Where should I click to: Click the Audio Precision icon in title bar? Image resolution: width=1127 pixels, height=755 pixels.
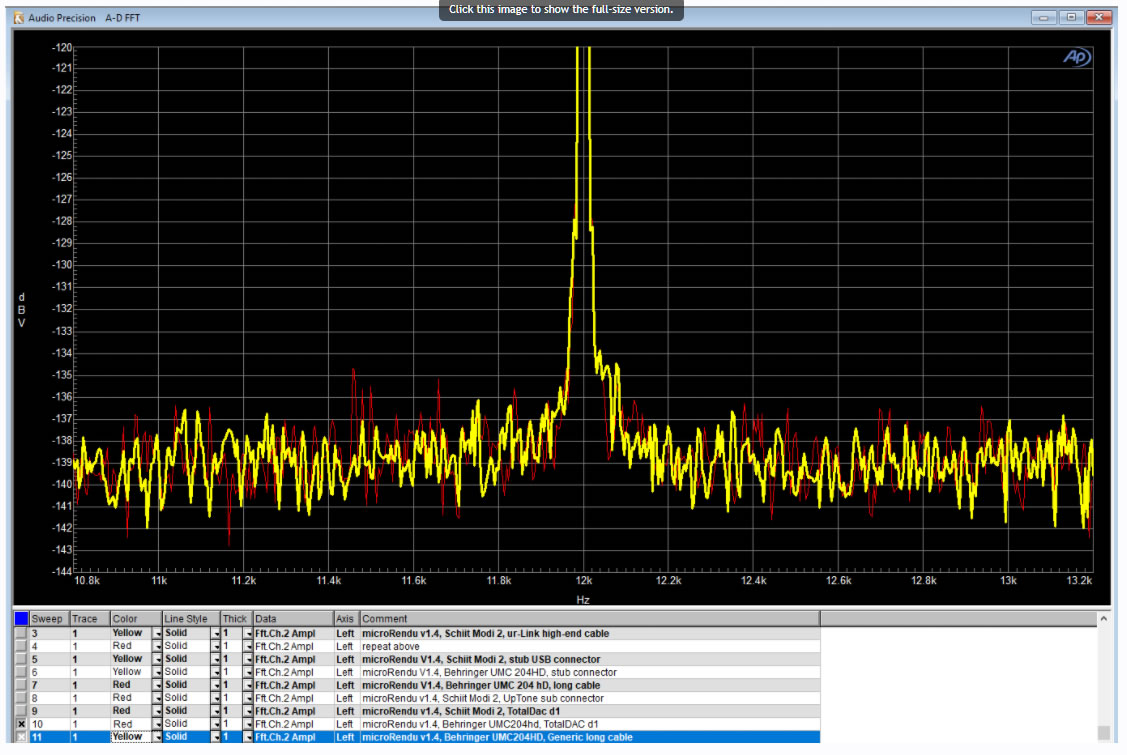(x=18, y=18)
